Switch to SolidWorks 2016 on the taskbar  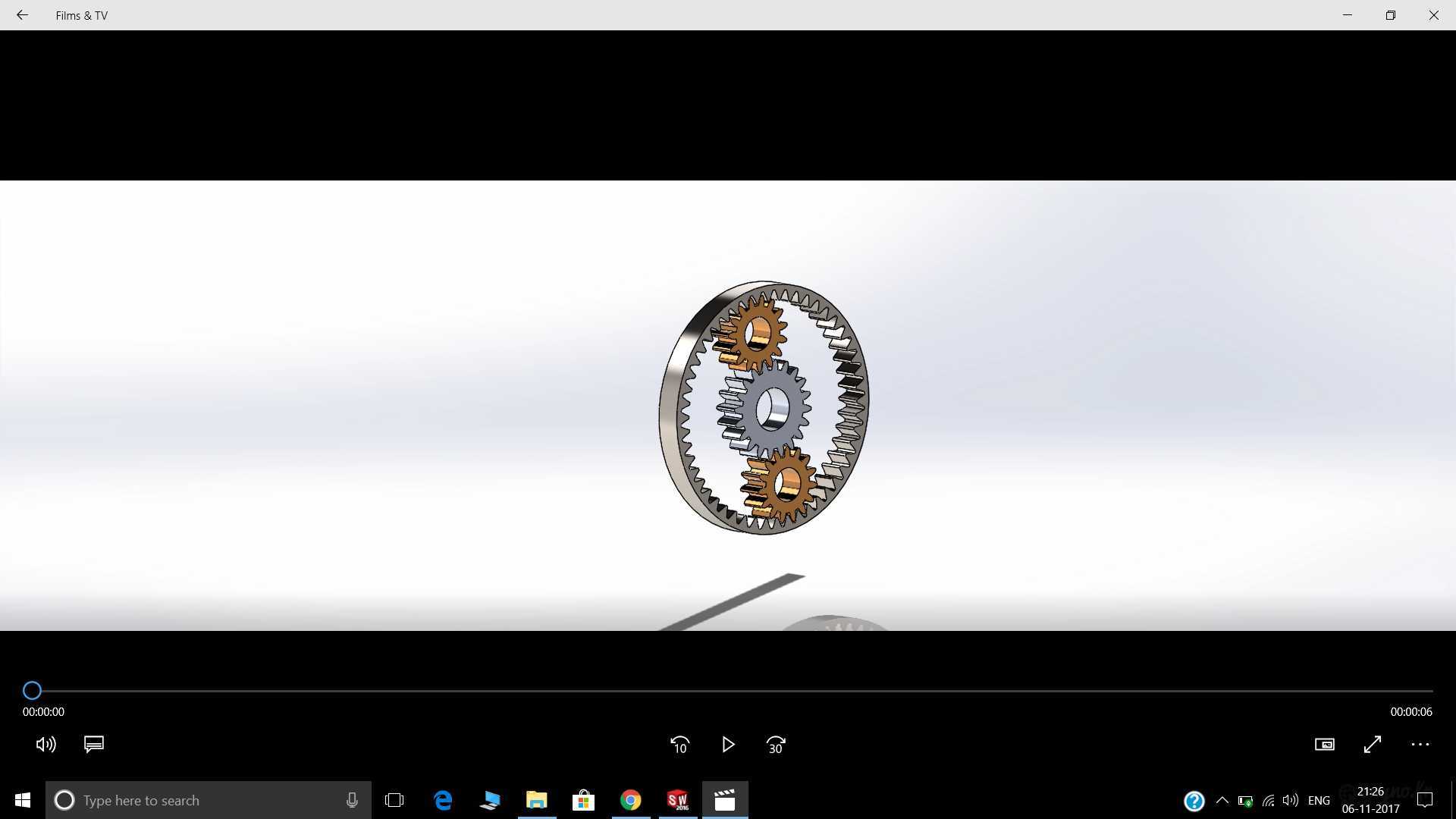677,800
